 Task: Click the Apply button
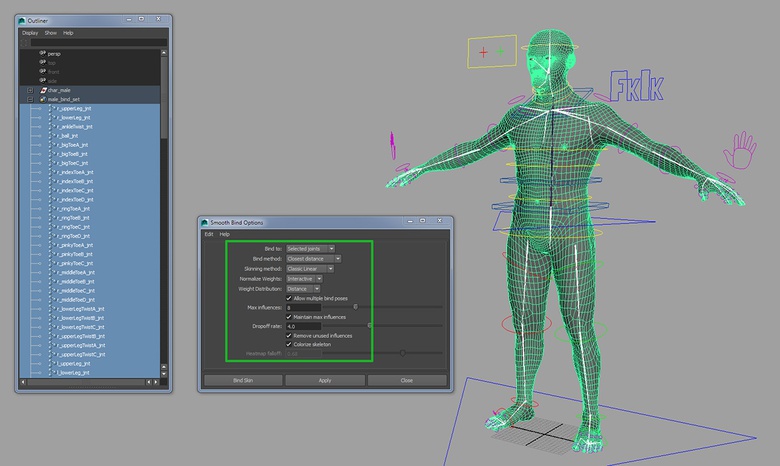tap(324, 380)
